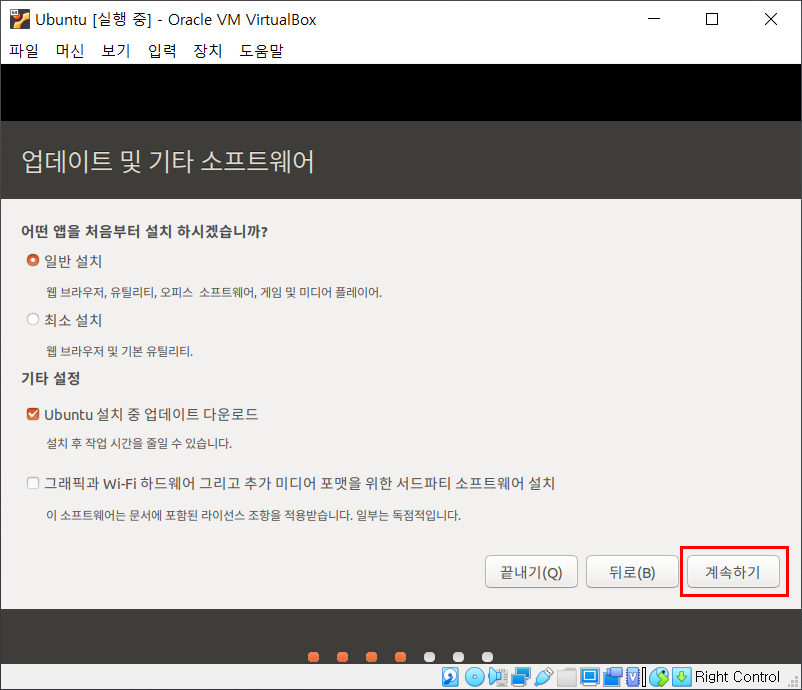Enable third-party software for graphics and Wi-Fi

pyautogui.click(x=33, y=483)
